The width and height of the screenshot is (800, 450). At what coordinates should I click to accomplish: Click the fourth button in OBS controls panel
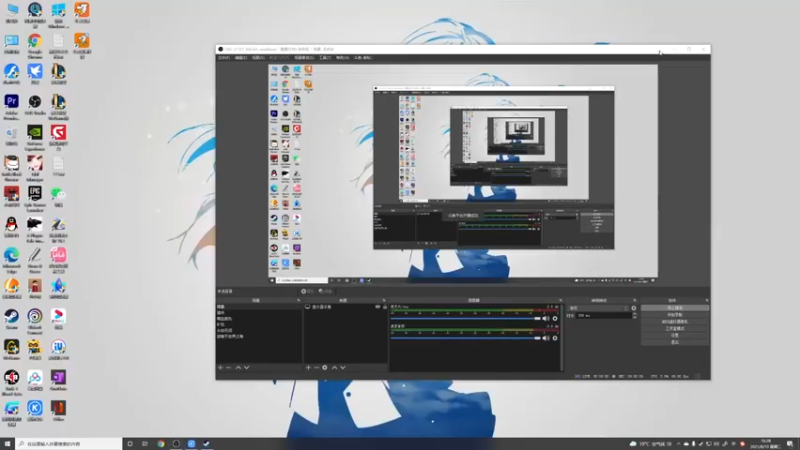click(x=674, y=329)
